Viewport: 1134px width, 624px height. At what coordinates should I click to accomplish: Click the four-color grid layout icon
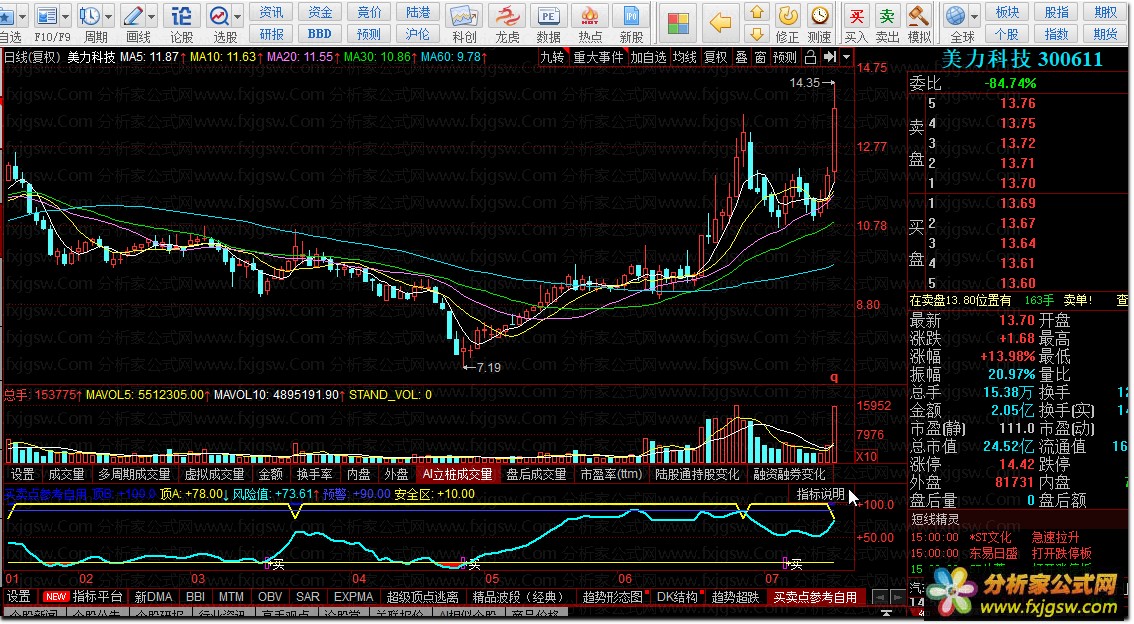point(678,23)
